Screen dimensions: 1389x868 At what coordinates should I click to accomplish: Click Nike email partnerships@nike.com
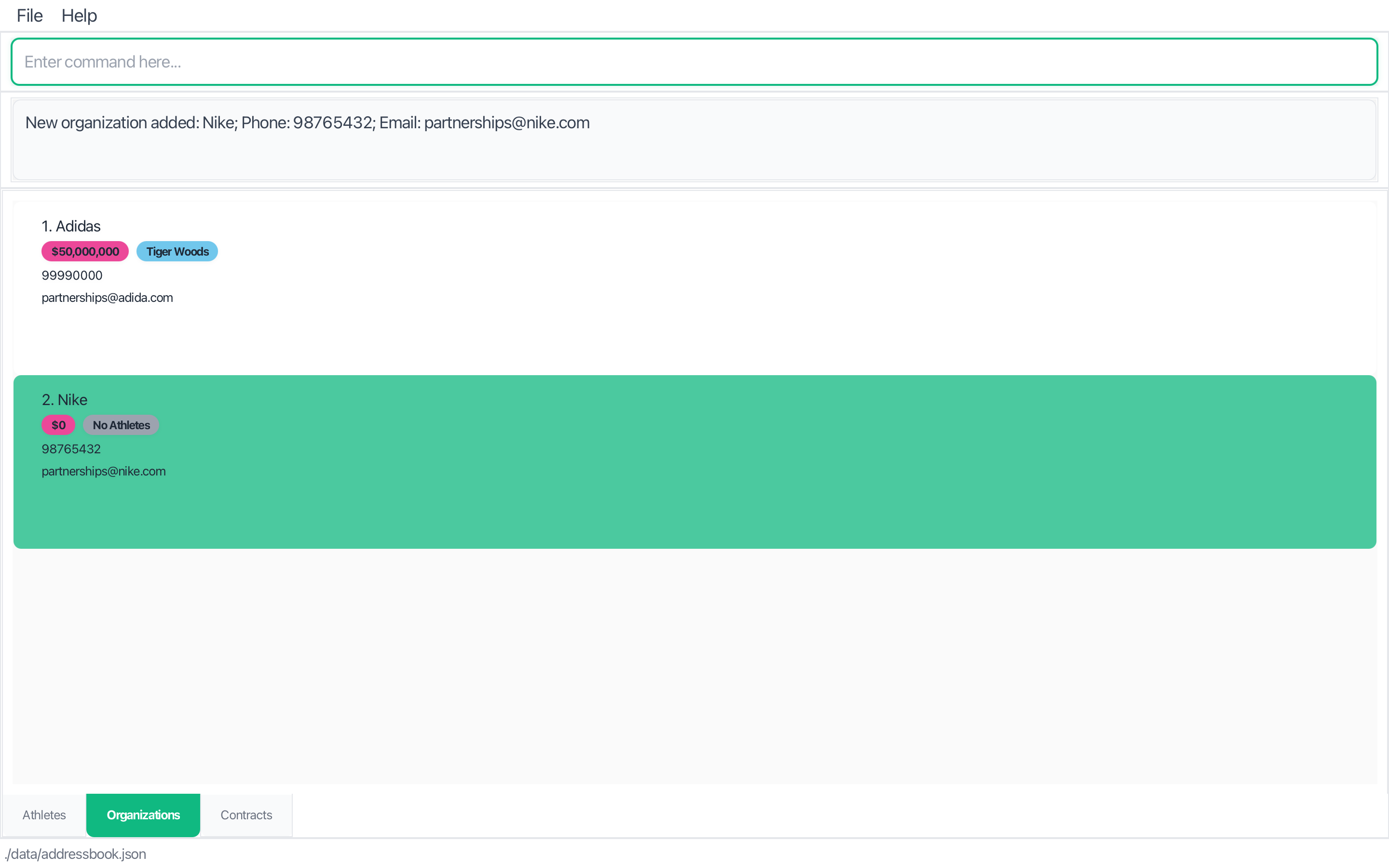tap(104, 471)
